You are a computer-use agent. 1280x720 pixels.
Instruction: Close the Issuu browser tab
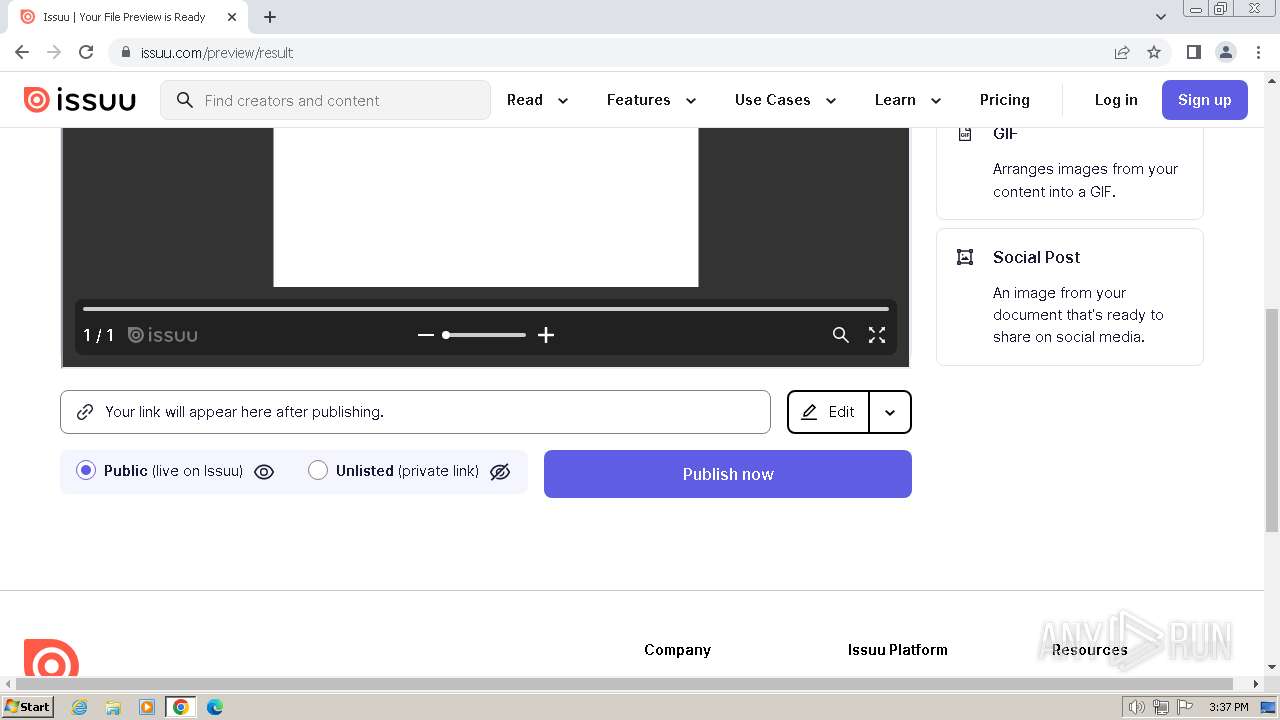click(232, 17)
